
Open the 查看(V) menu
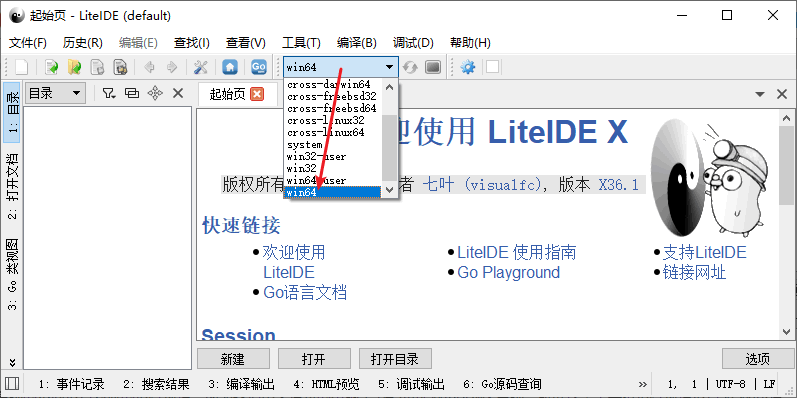click(x=246, y=43)
